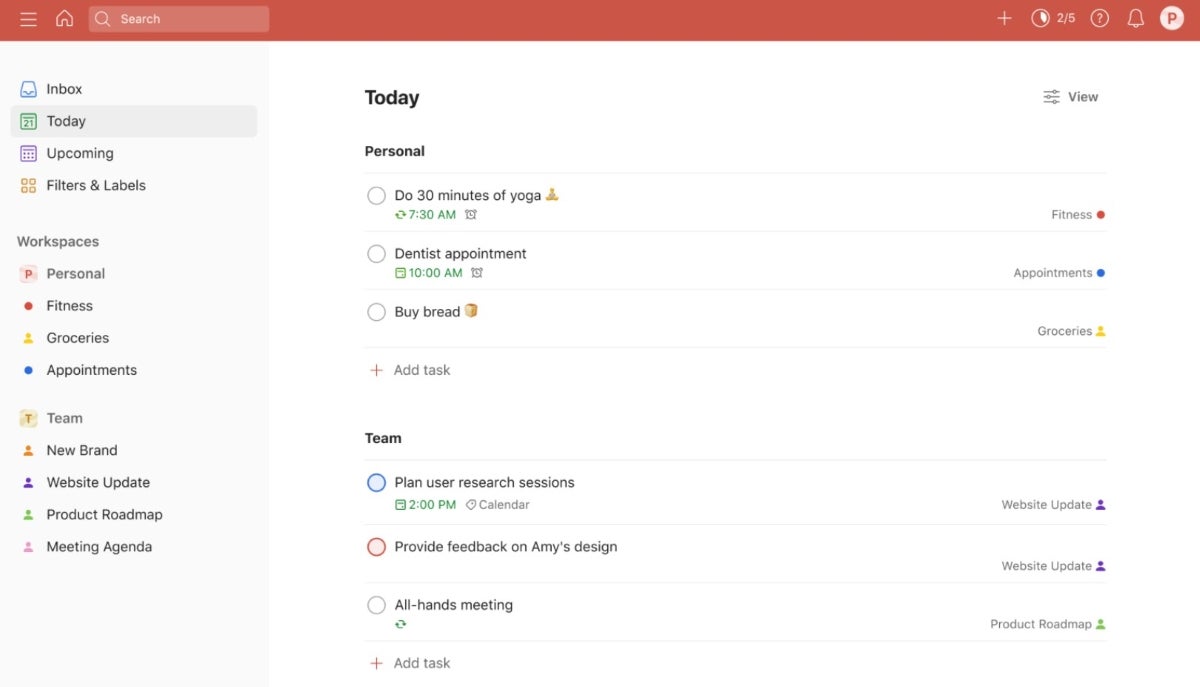Viewport: 1200px width, 687px height.
Task: Open the notifications bell
Action: (x=1135, y=17)
